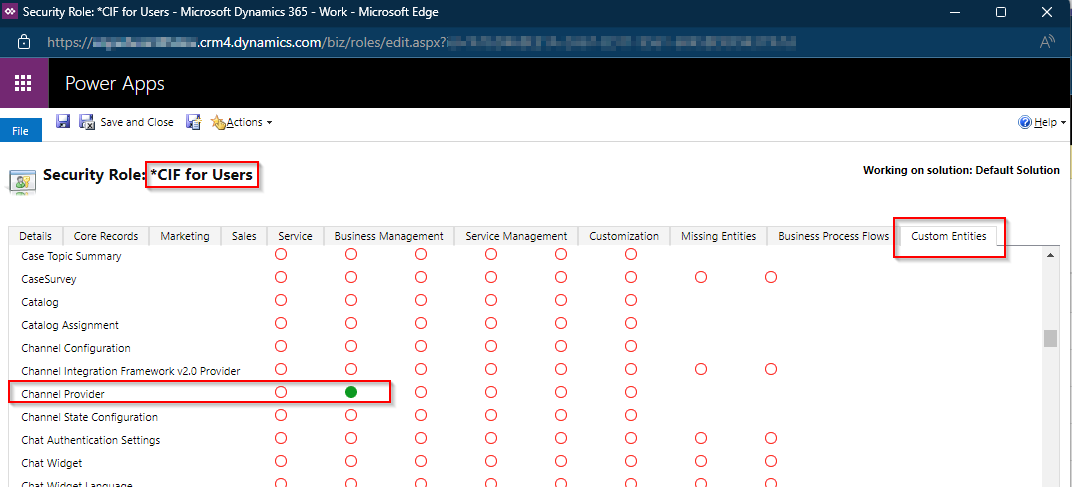Toggle third (Write) circle in Chat Widget row
This screenshot has width=1072, height=487.
point(420,461)
